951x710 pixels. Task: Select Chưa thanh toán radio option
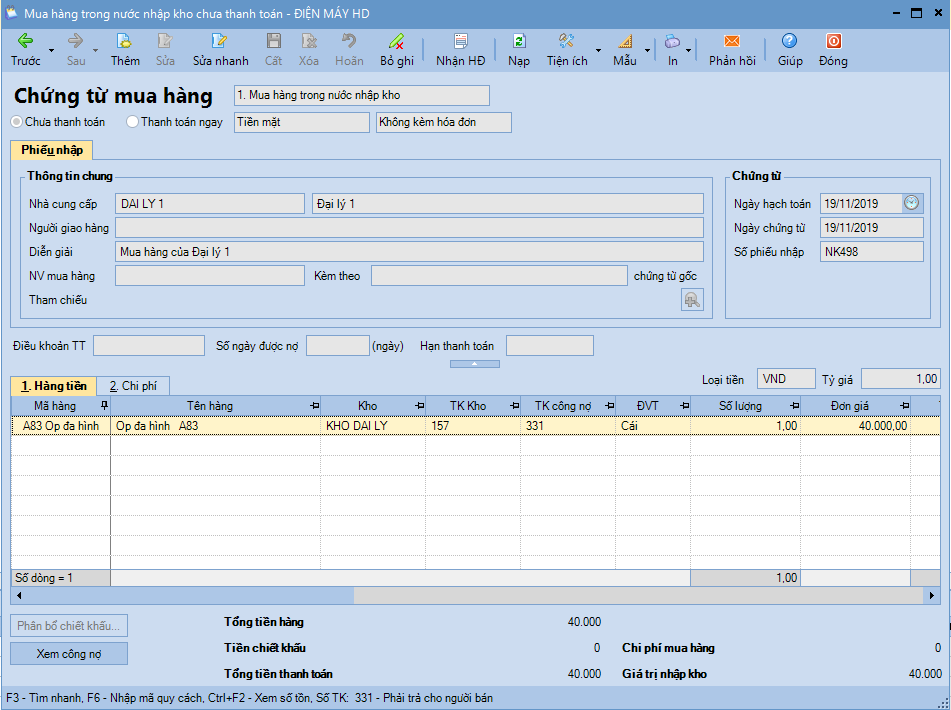(x=16, y=122)
